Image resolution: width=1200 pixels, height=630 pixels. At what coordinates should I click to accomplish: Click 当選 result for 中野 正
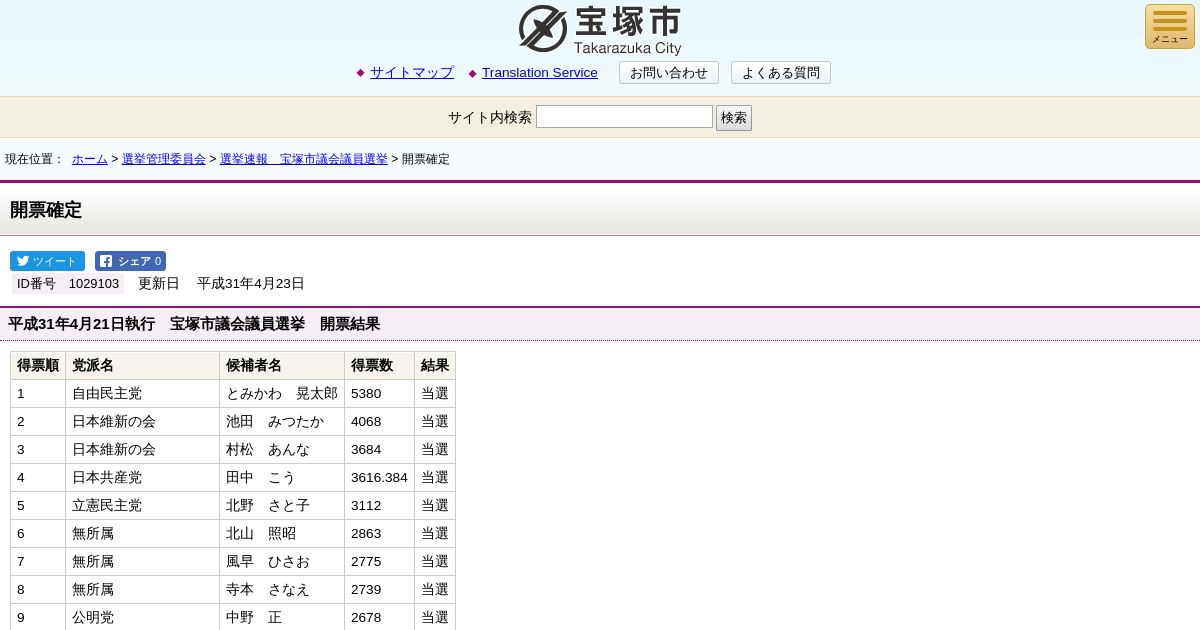[435, 617]
